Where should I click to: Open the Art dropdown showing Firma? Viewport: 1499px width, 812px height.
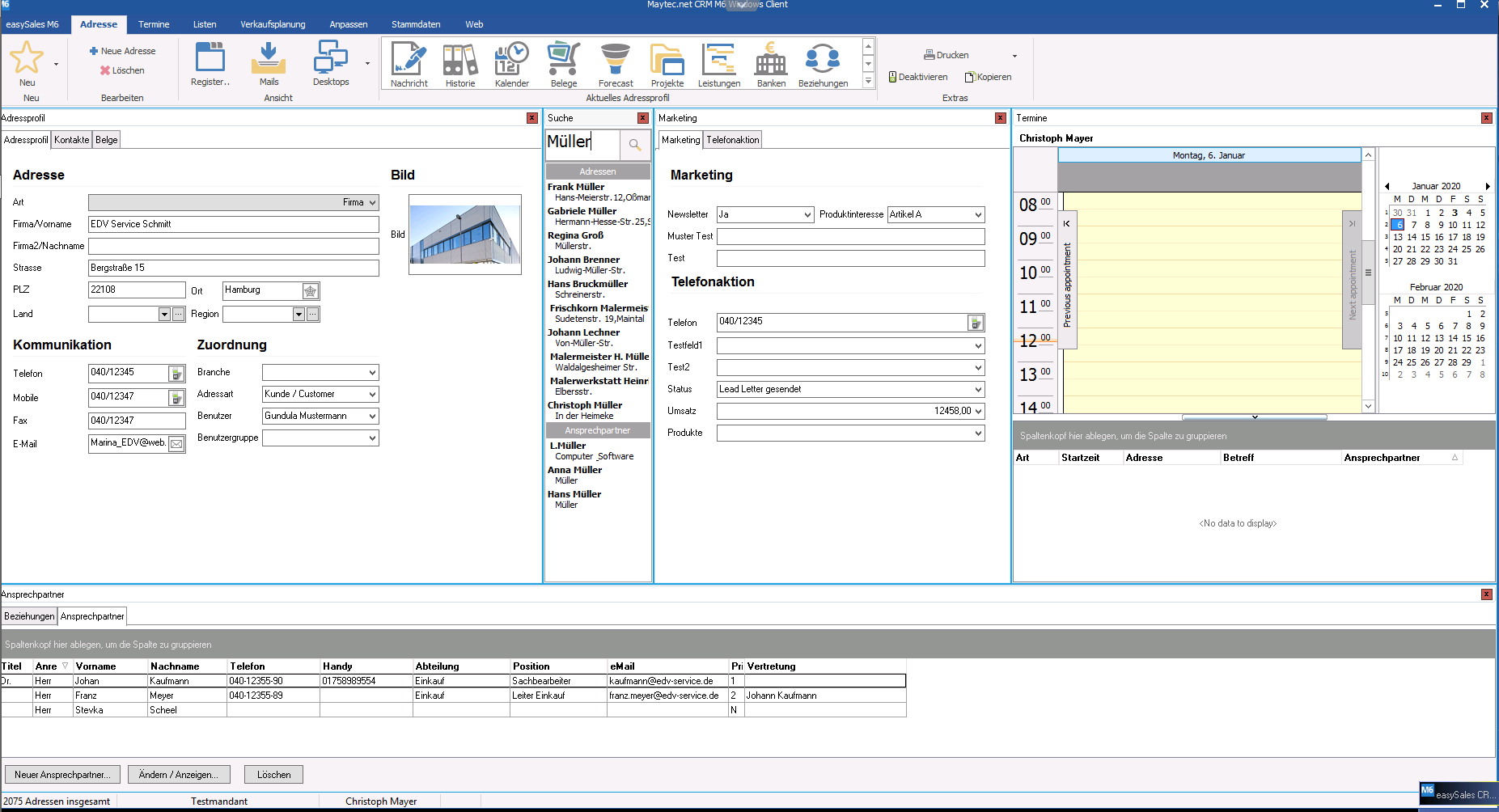pyautogui.click(x=372, y=202)
